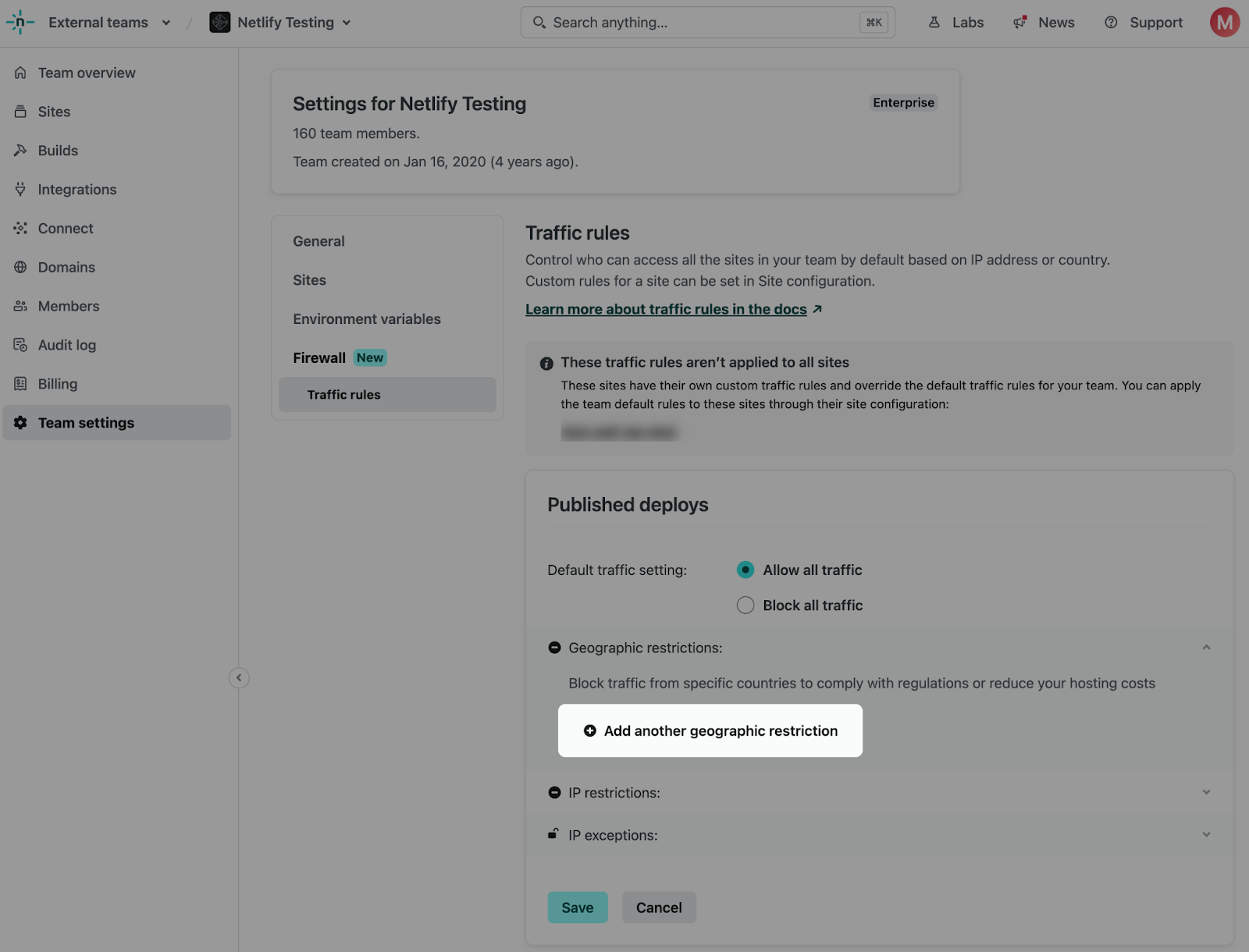1249x952 pixels.
Task: Click the Sites icon in left sidebar
Action: [20, 112]
